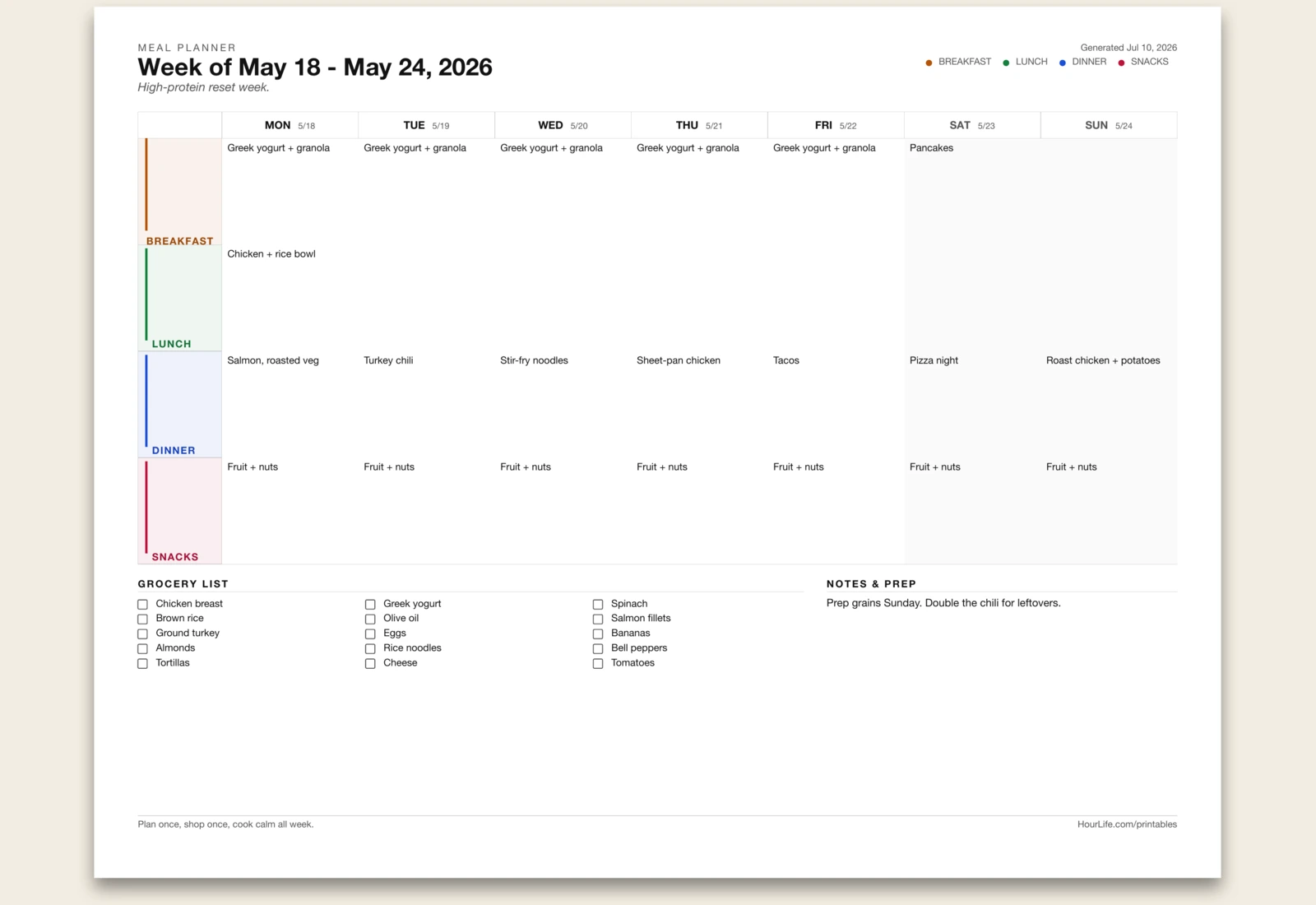Tick the Salmon fillets checkbox
The height and width of the screenshot is (905, 1316).
click(598, 619)
